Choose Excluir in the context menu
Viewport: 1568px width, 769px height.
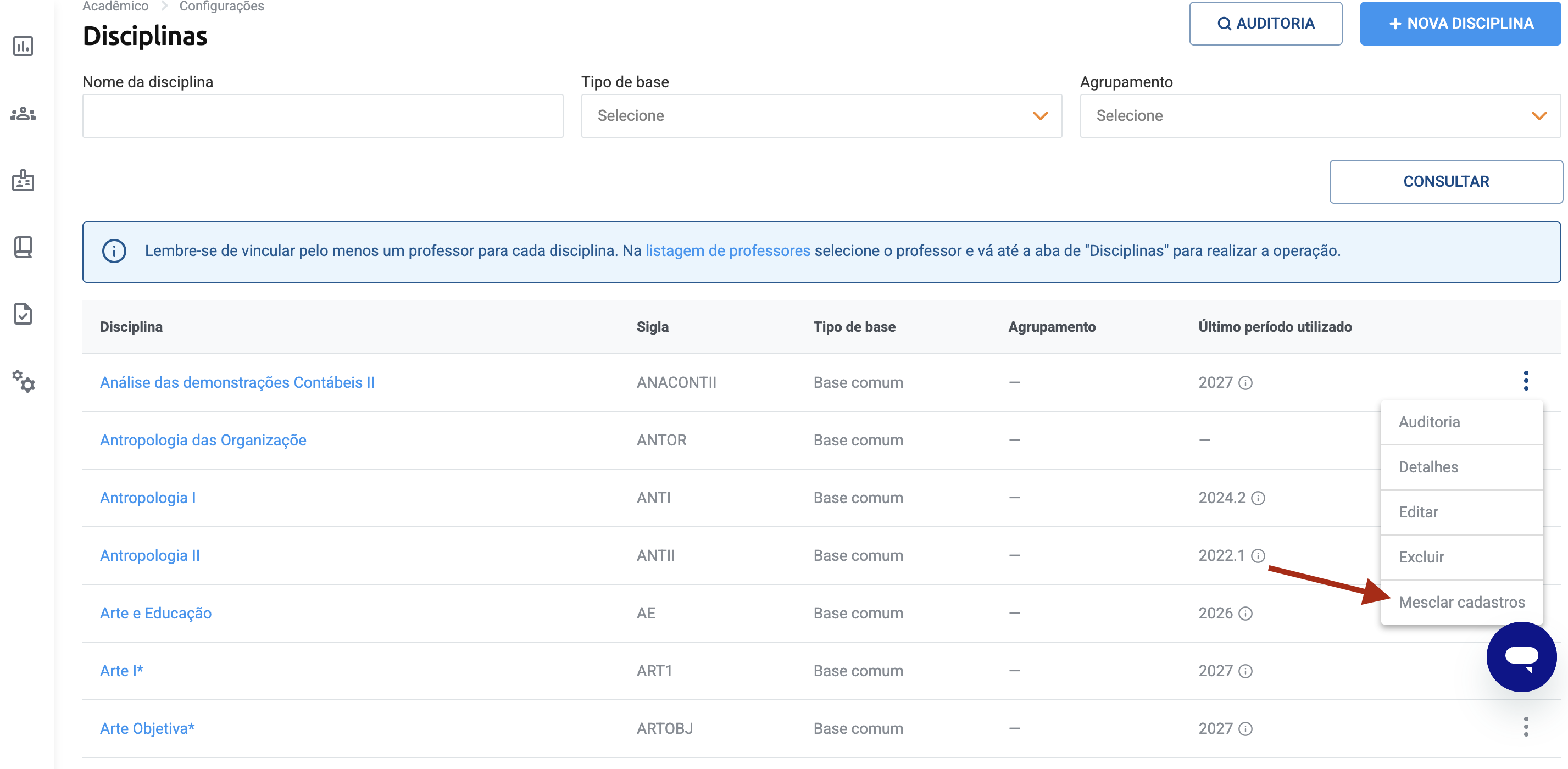click(x=1461, y=558)
